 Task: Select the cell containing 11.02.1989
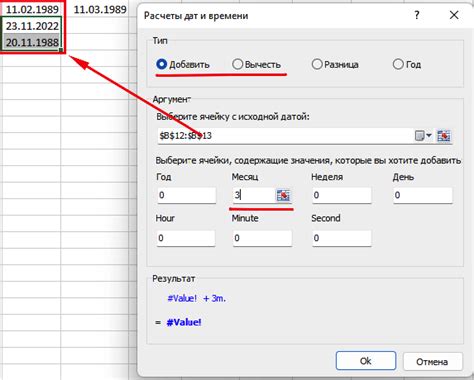point(32,9)
